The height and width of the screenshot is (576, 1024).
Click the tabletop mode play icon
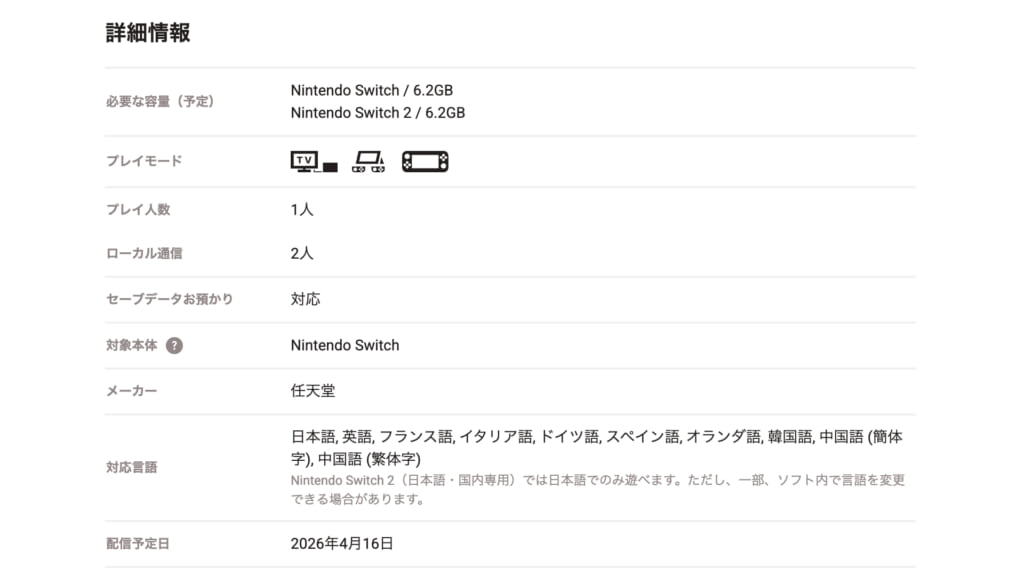point(368,162)
